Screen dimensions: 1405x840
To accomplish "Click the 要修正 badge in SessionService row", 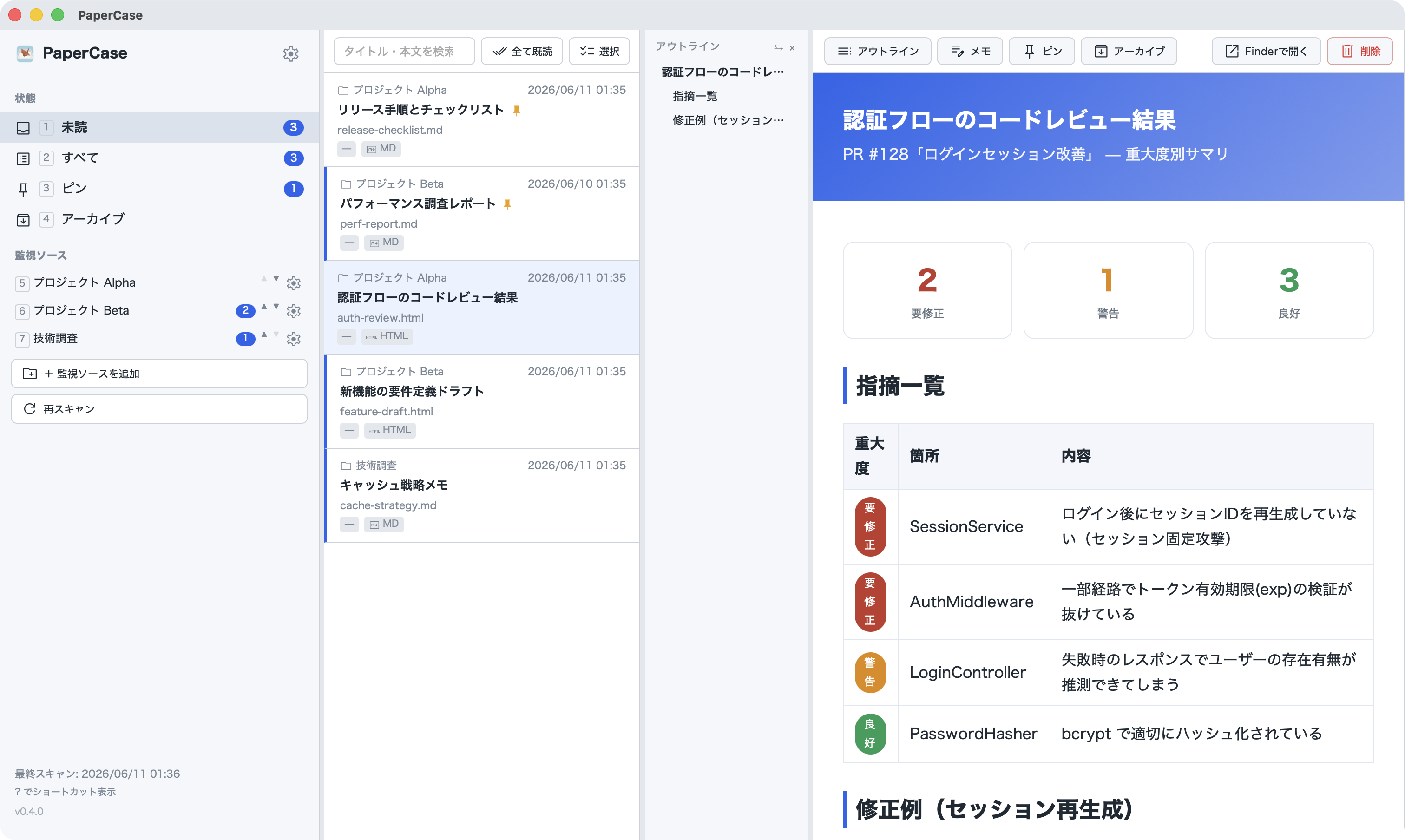I will click(870, 526).
